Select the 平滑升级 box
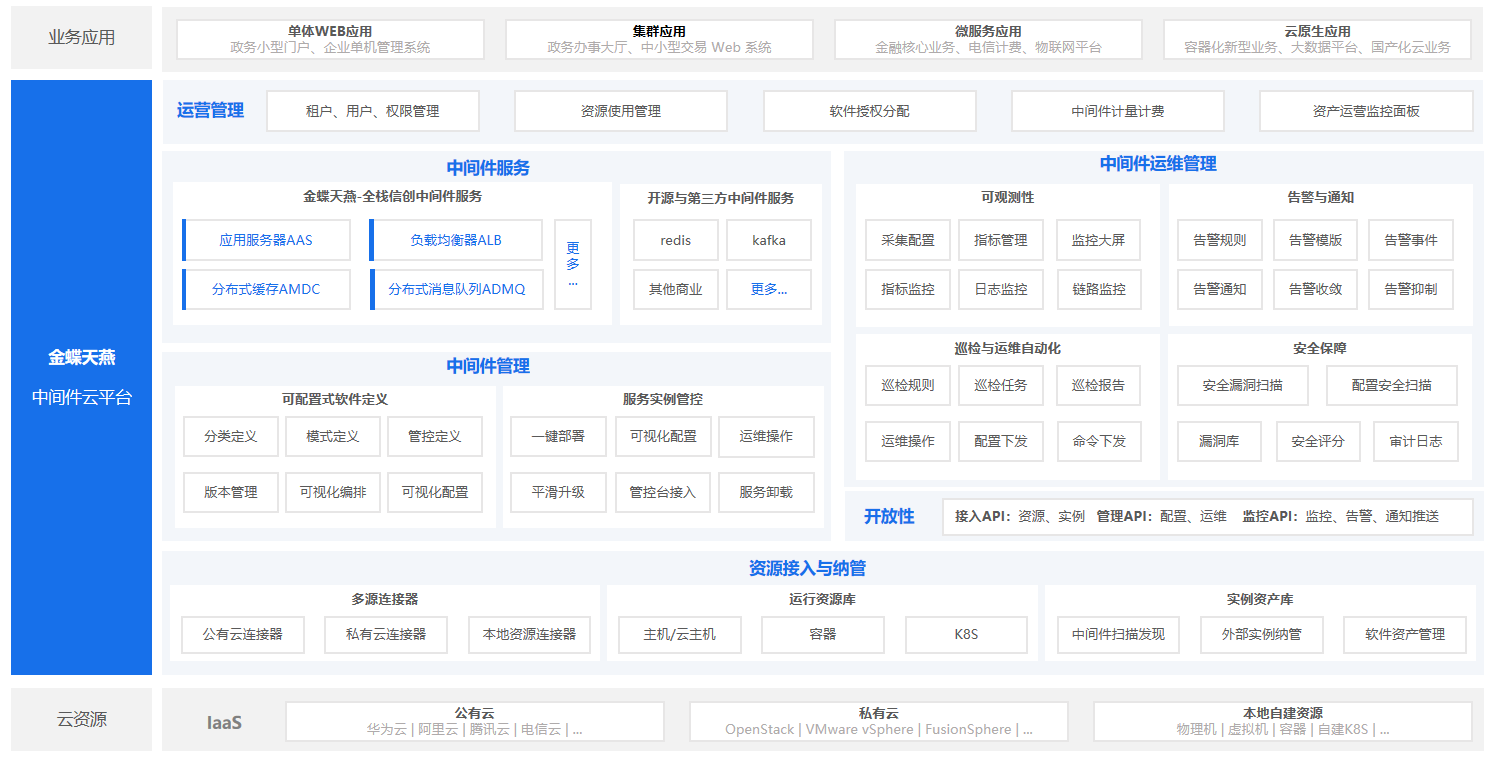The image size is (1492, 761). point(558,492)
